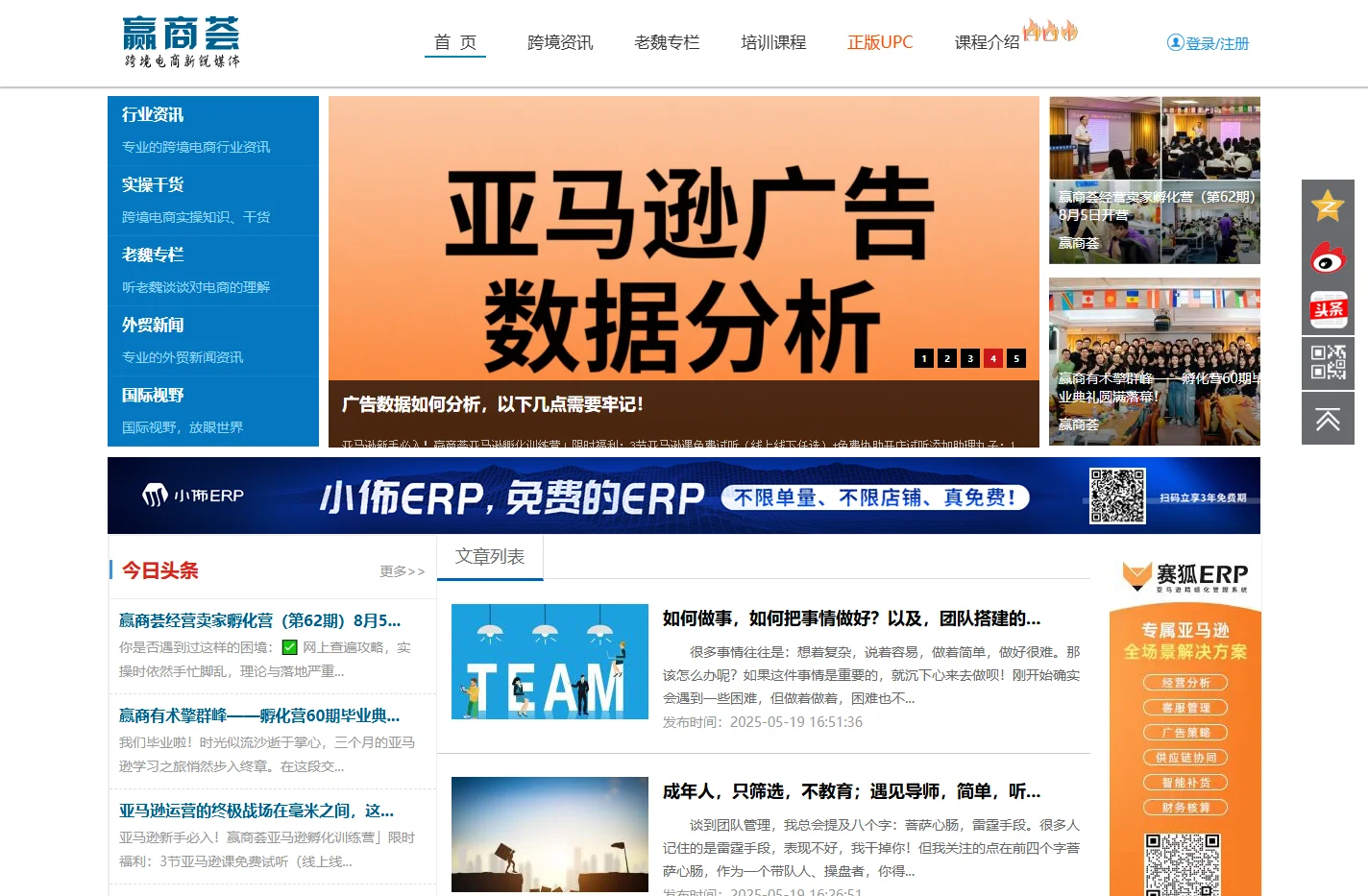
Task: Click the 小佈ERP banner logo
Action: point(193,496)
